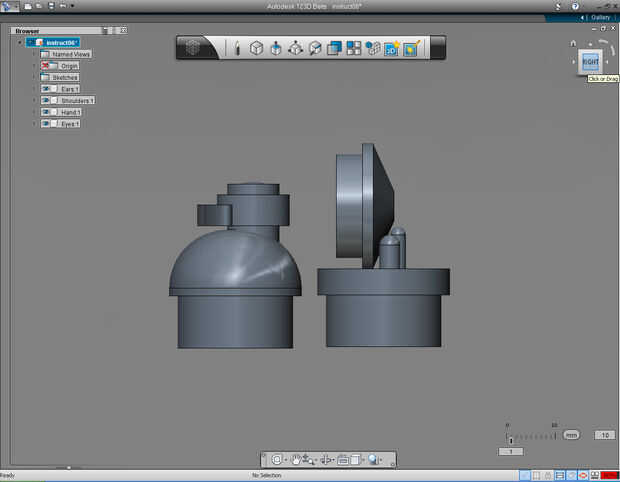620x482 pixels.
Task: Toggle Origin folder visibility icon
Action: pos(46,66)
